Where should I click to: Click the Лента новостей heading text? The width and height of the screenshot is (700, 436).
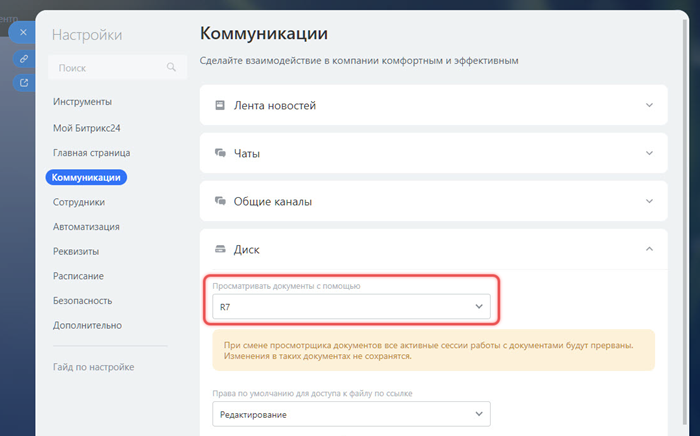pos(275,106)
